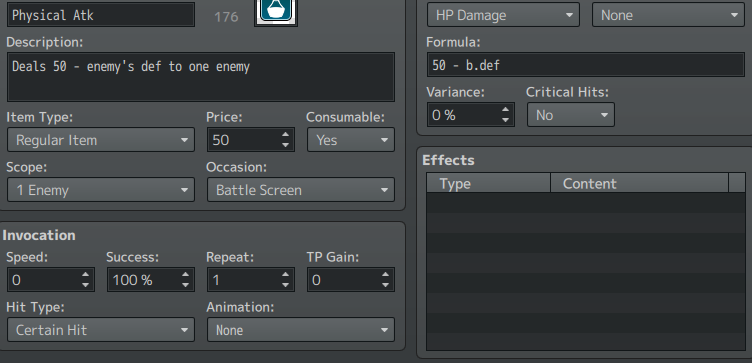
Task: Increase TP Gain with up arrow
Action: click(386, 275)
